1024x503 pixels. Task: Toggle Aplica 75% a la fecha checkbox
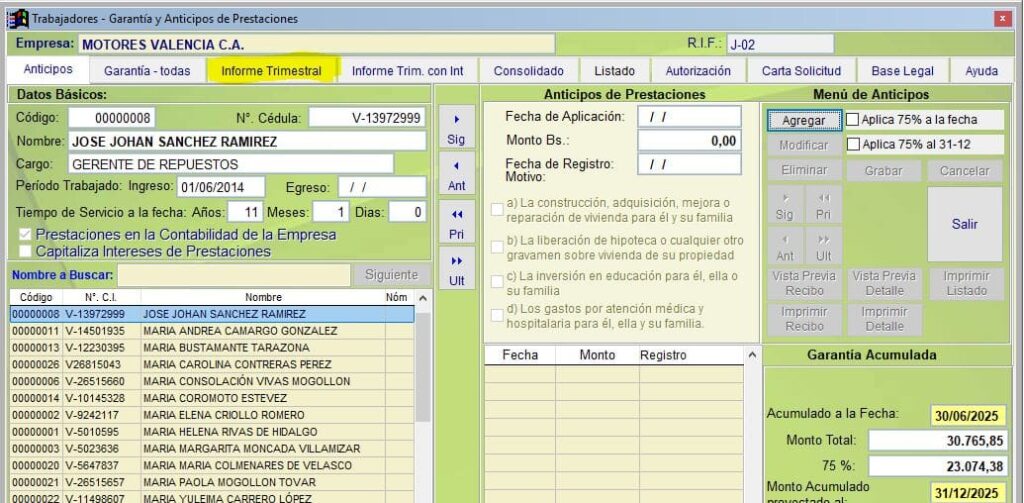click(x=853, y=120)
